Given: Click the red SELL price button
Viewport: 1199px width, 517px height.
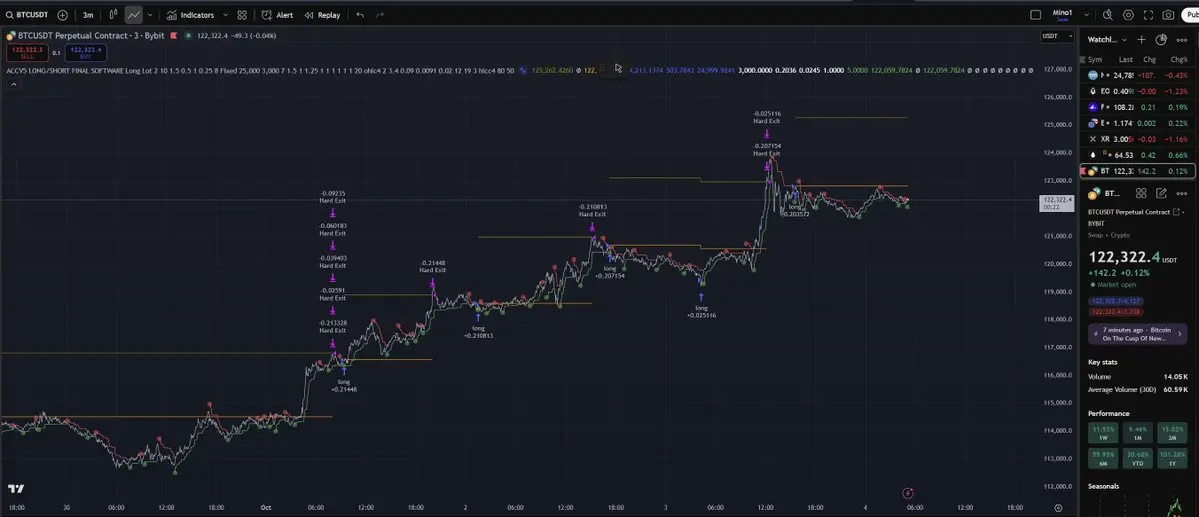Looking at the screenshot, I should coord(27,52).
